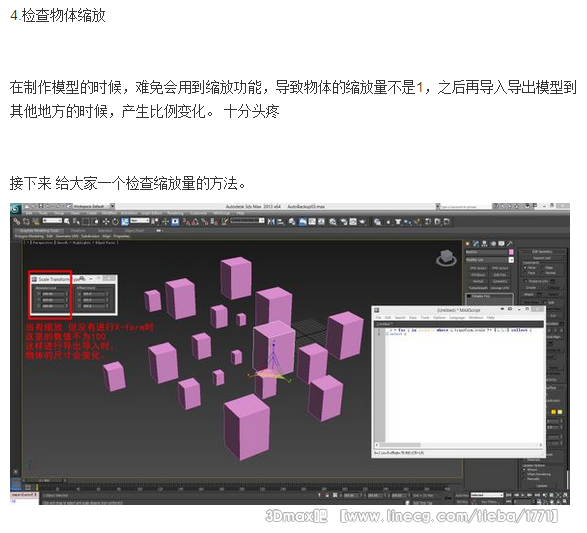The width and height of the screenshot is (587, 533).
Task: Click the ViewCube in the viewport
Action: [446, 258]
